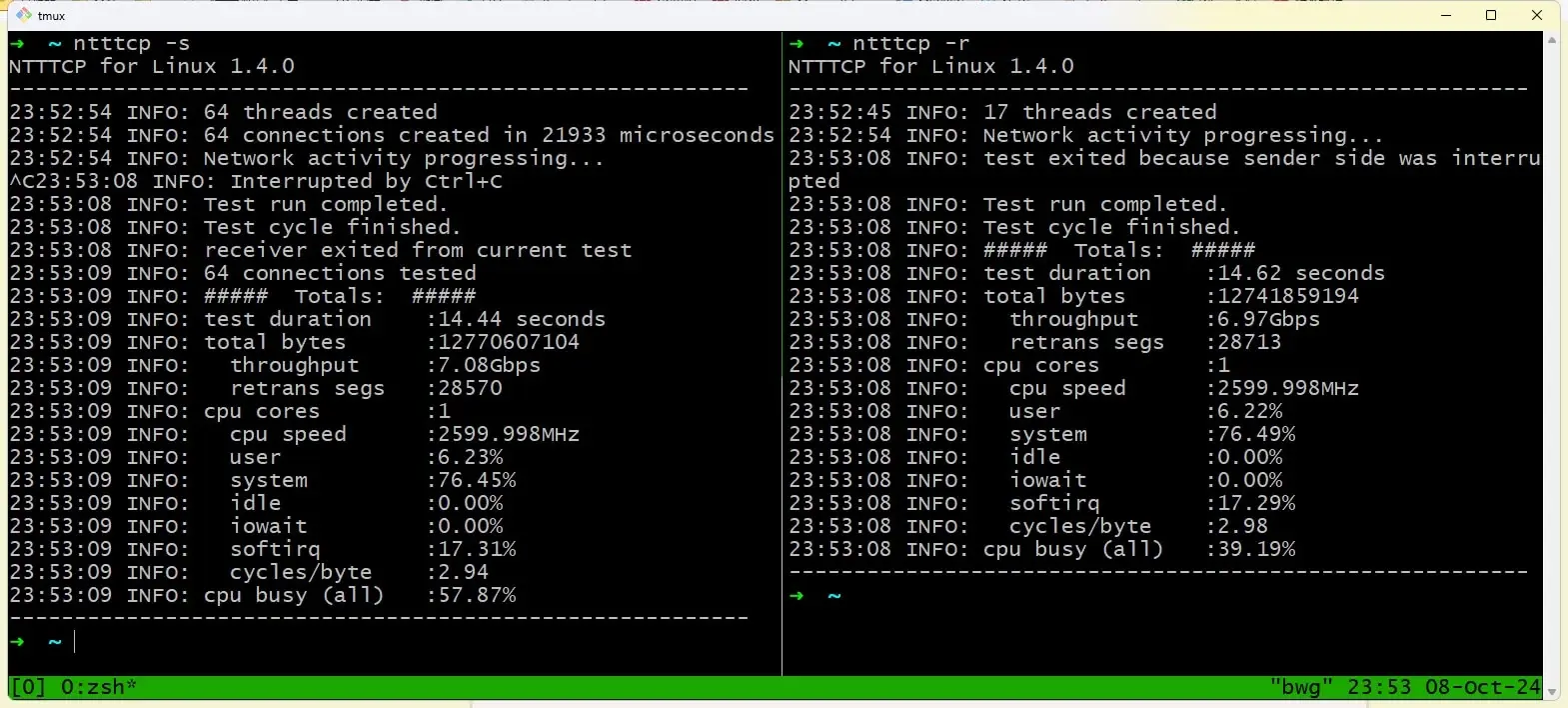
Task: Click the tmux app icon in title bar
Action: (24, 15)
